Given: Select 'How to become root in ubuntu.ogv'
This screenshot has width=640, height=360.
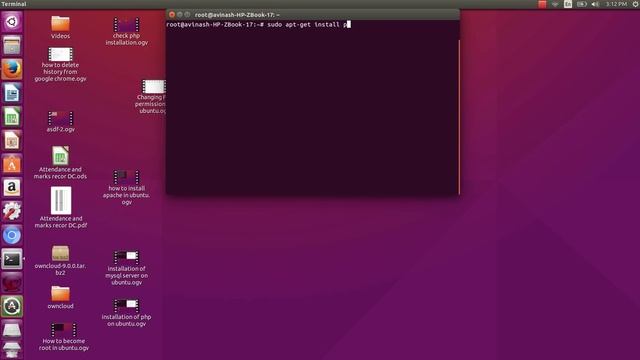Looking at the screenshot, I should click(x=64, y=337).
